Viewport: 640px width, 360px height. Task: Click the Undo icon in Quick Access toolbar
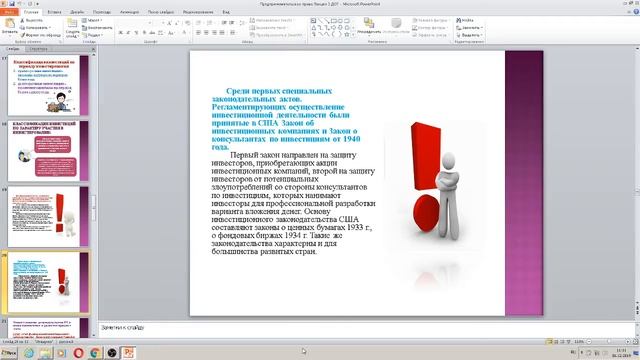pyautogui.click(x=19, y=4)
